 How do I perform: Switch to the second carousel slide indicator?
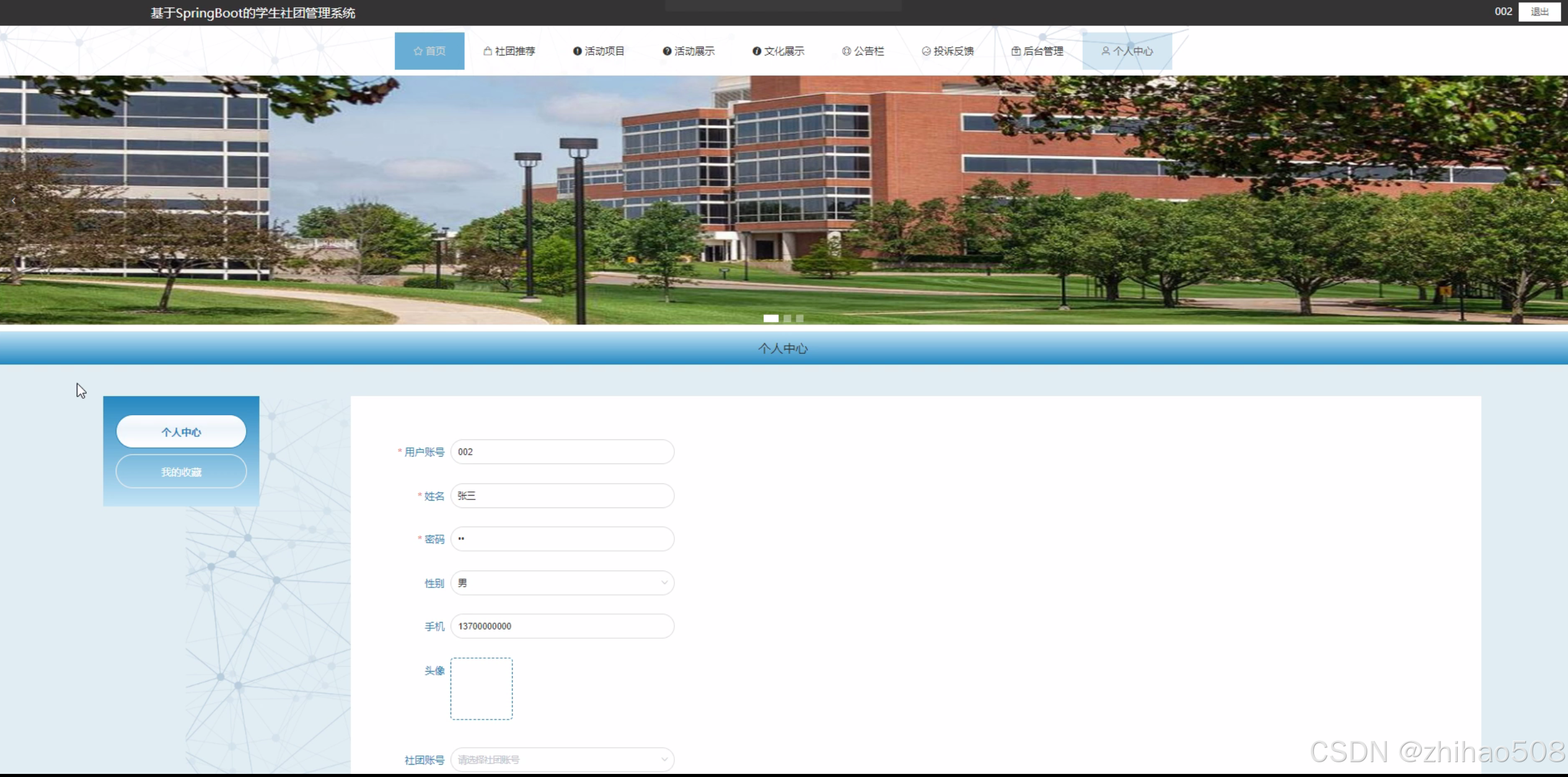787,318
